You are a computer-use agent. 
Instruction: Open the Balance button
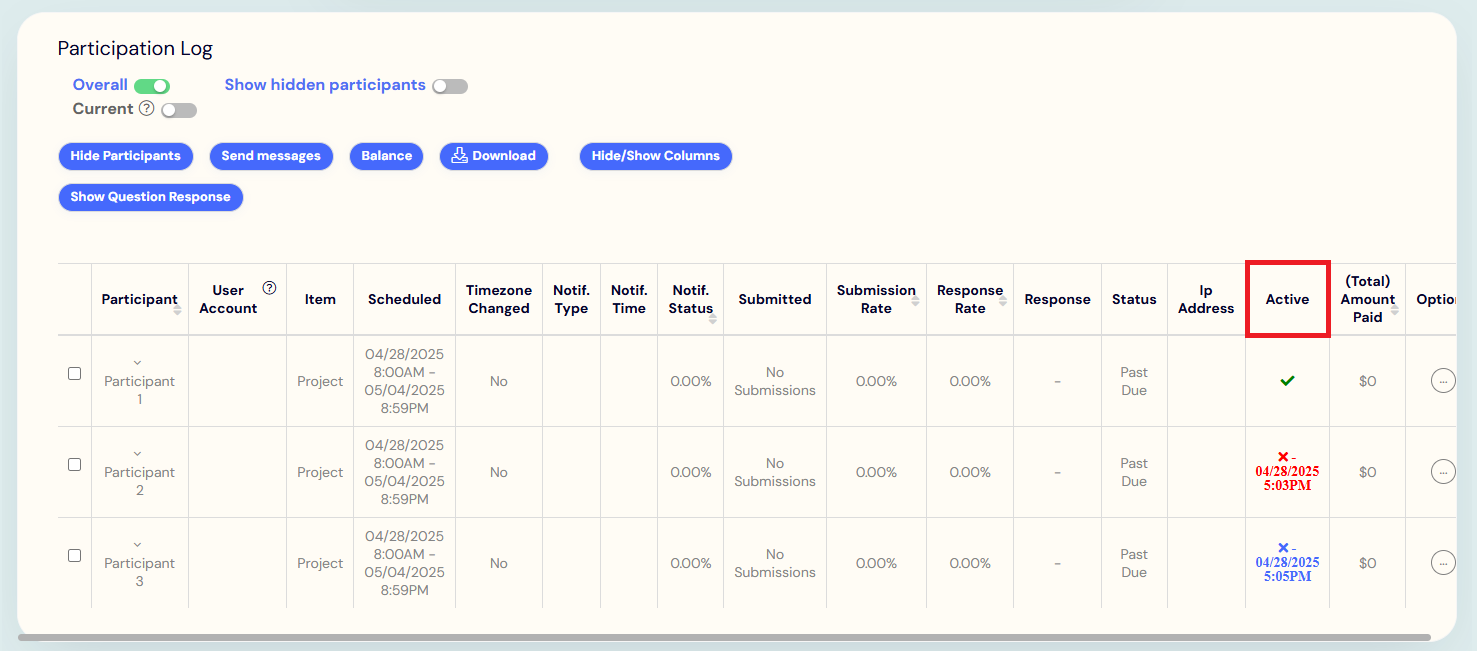(387, 156)
